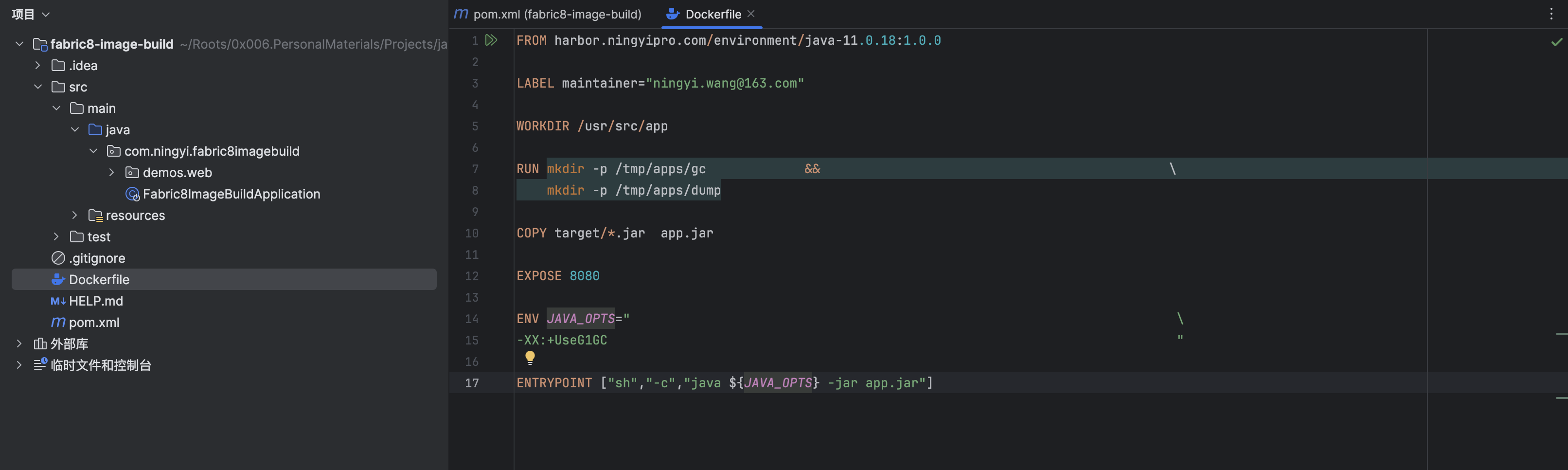Click the src folder icon
1568x470 pixels.
58,87
